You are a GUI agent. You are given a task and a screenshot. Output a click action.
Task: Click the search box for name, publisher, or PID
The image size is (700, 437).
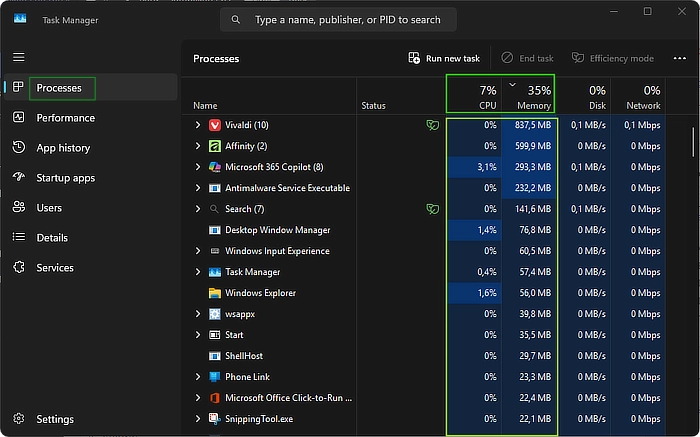(338, 20)
